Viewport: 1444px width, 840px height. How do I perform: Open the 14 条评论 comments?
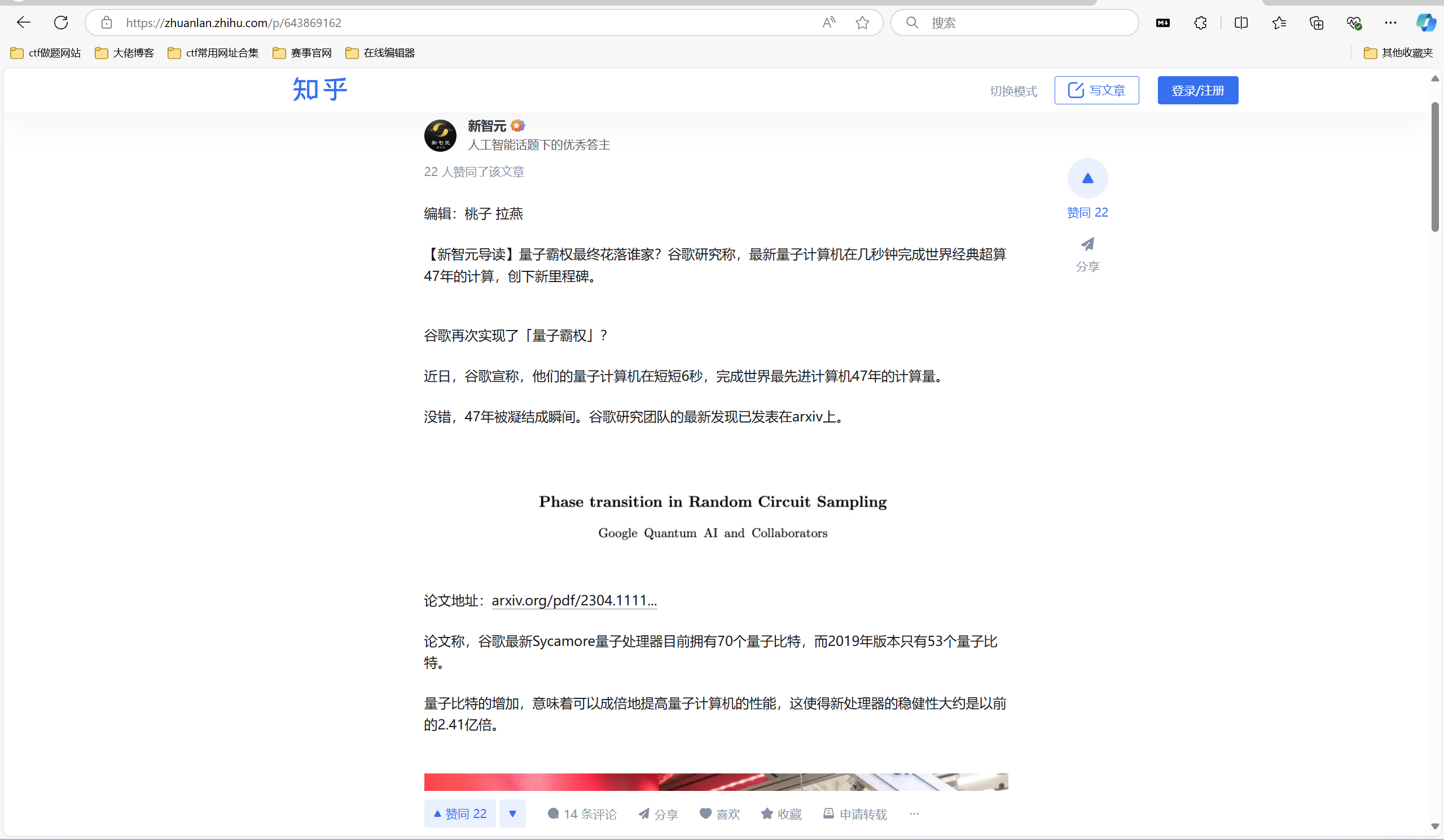coord(582,813)
